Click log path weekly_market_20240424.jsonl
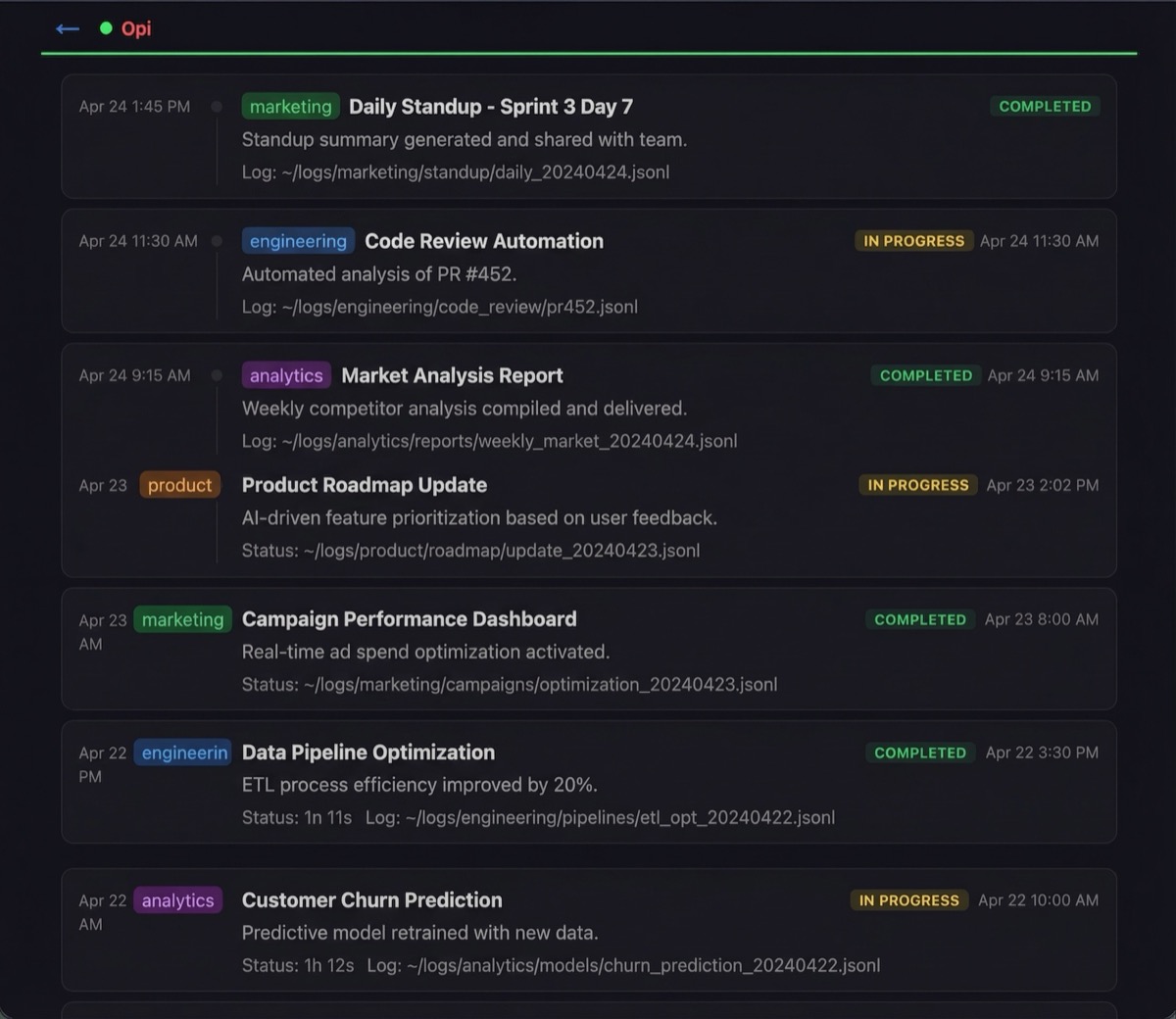 (x=490, y=441)
